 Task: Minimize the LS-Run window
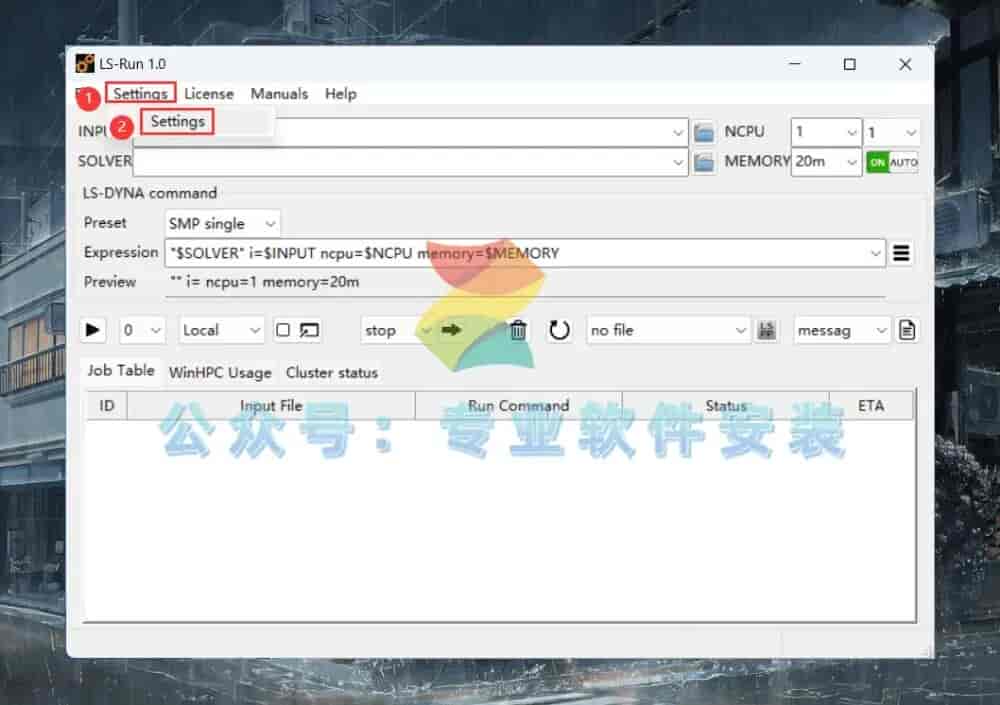pyautogui.click(x=795, y=64)
